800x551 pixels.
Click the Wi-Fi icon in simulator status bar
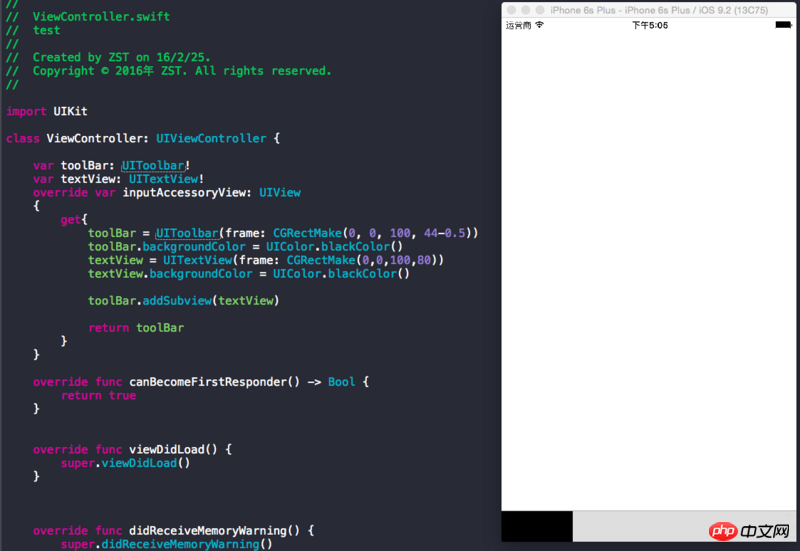click(539, 24)
